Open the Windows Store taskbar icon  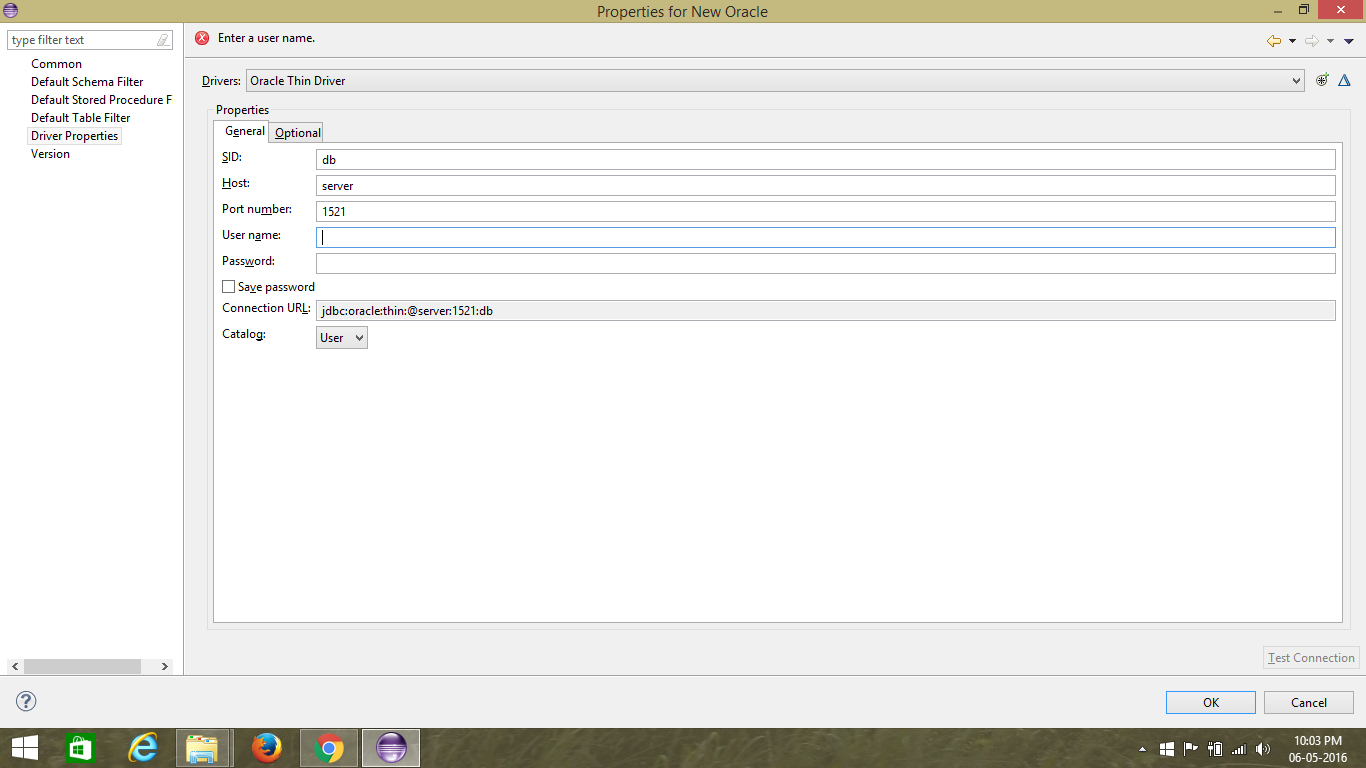click(80, 748)
